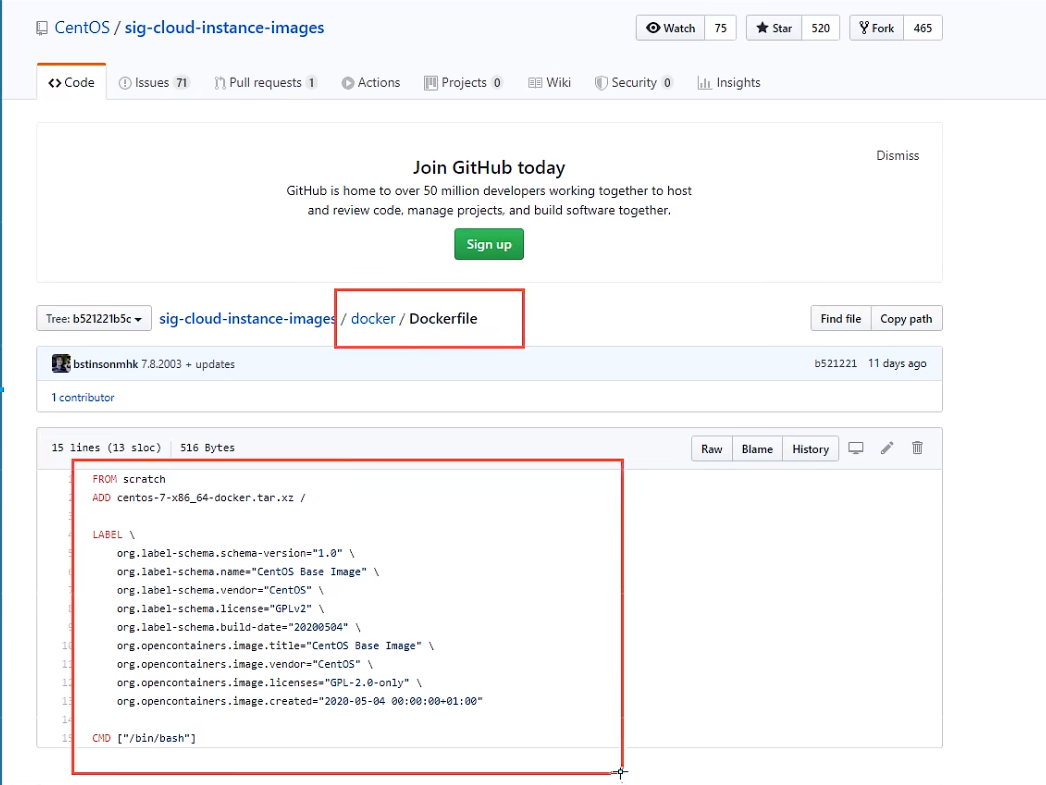The image size is (1046, 785).
Task: Click the pencil edit file icon
Action: 887,448
